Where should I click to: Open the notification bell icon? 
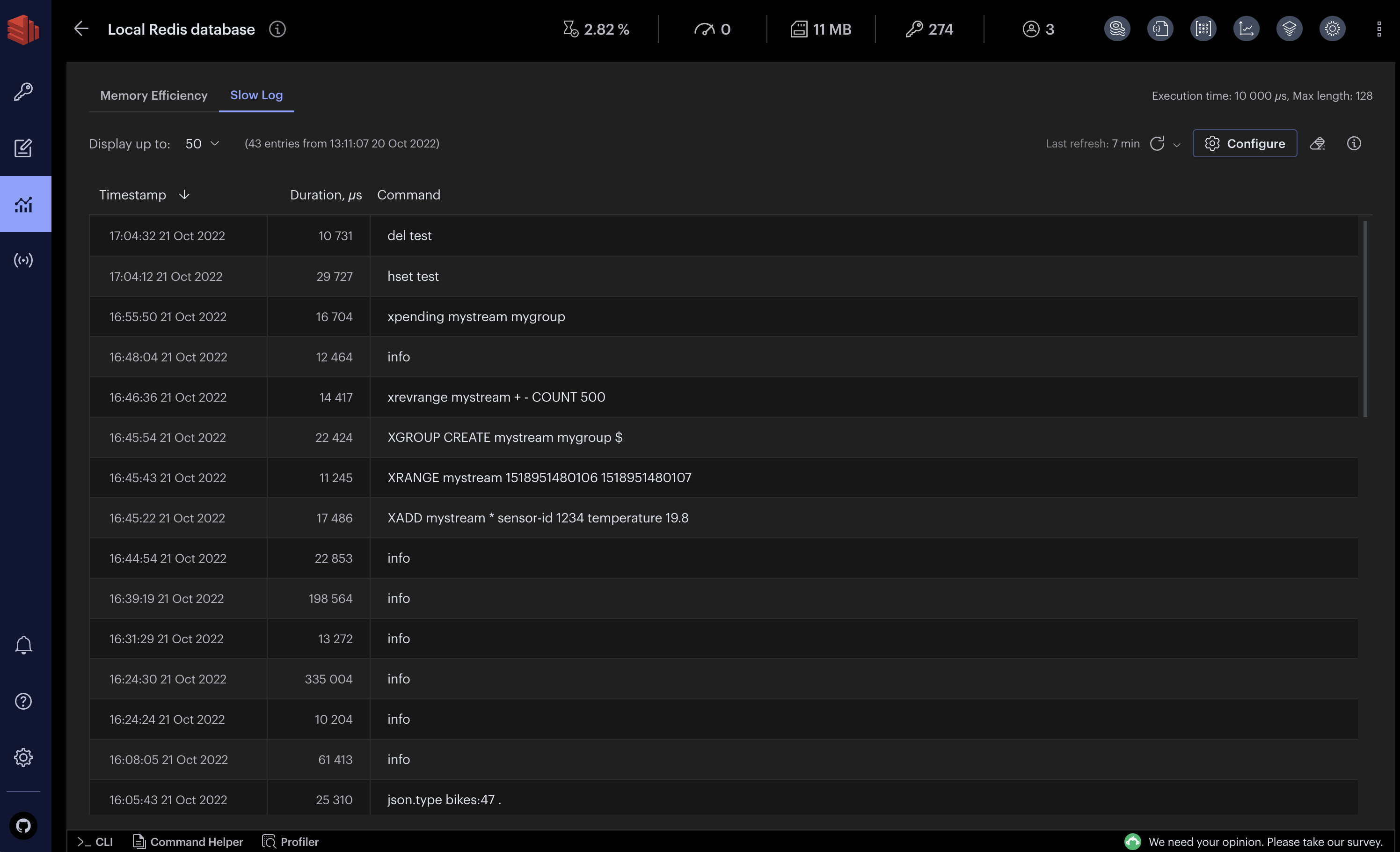[23, 645]
